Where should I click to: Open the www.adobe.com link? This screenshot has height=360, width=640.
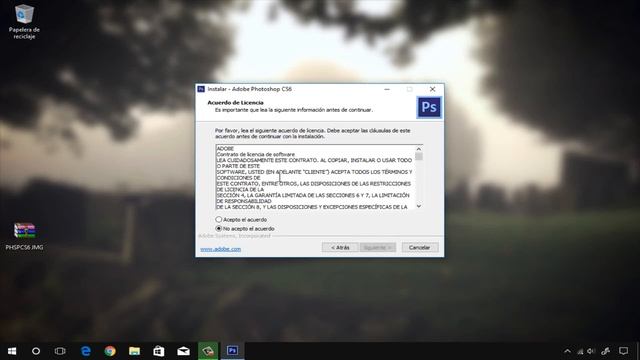pyautogui.click(x=220, y=249)
